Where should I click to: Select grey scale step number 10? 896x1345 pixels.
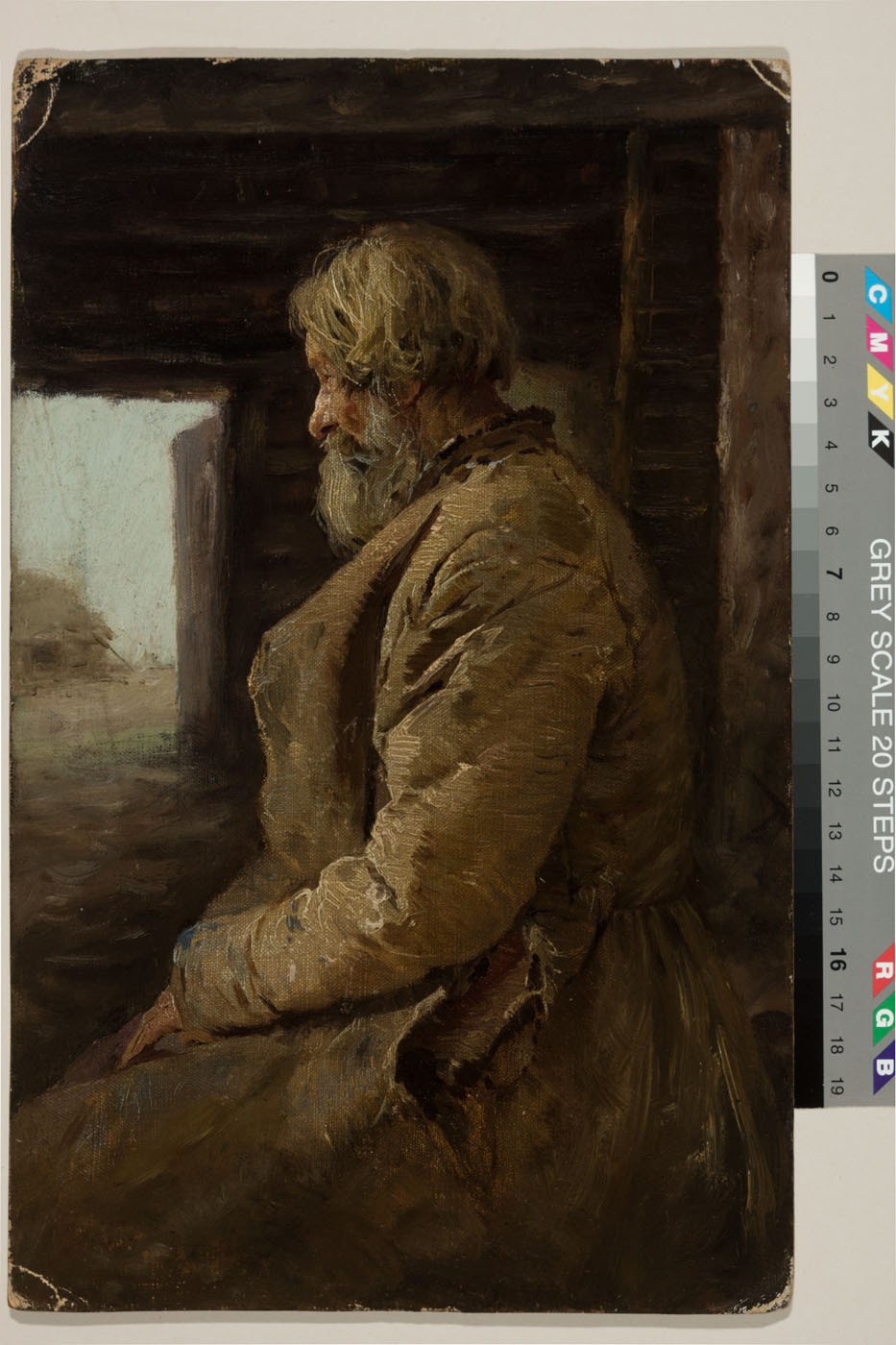[x=832, y=702]
